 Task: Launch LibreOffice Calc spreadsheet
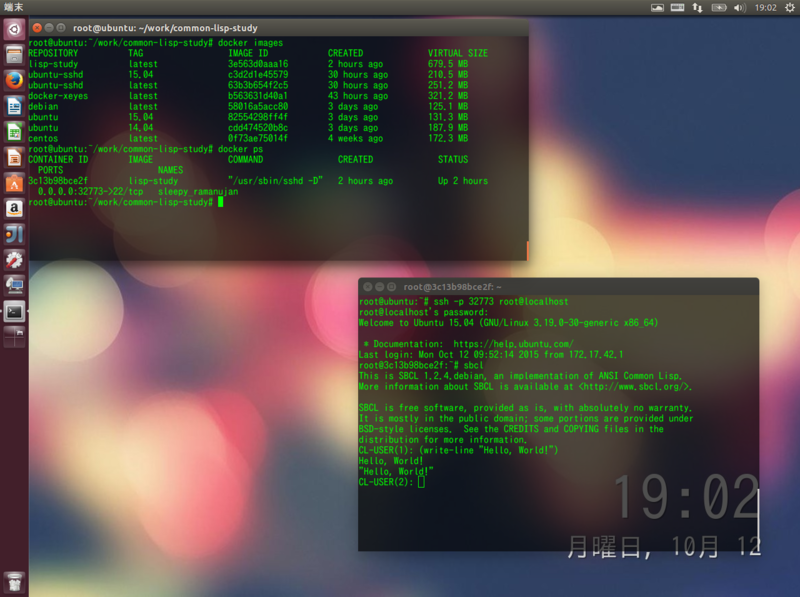pos(14,132)
